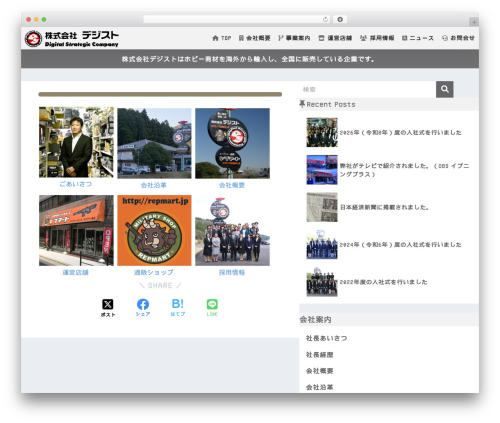500x423 pixels.
Task: Click thumbnail of 2025年 入社式 post
Action: (x=322, y=132)
